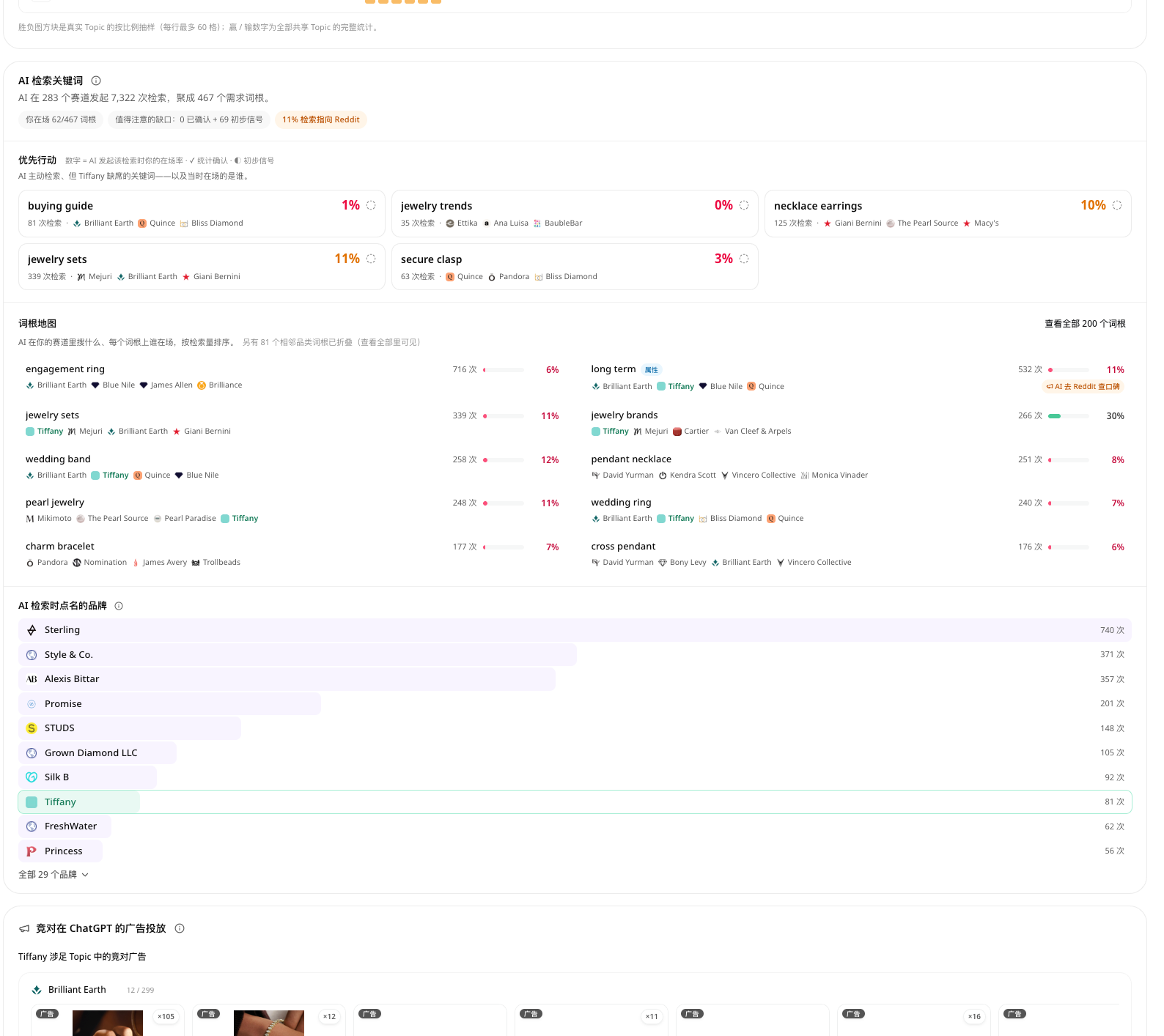The width and height of the screenshot is (1164, 1036).
Task: Click the Tiffany tag in the wedding band row
Action: [110, 476]
